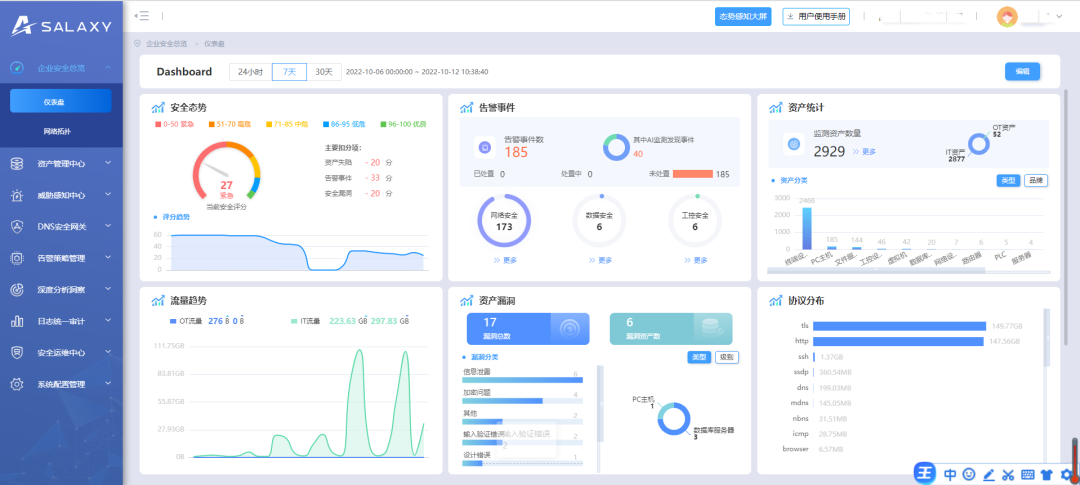The width and height of the screenshot is (1080, 485).
Task: Click the 编辑 button on Dashboard bar
Action: 1022,71
